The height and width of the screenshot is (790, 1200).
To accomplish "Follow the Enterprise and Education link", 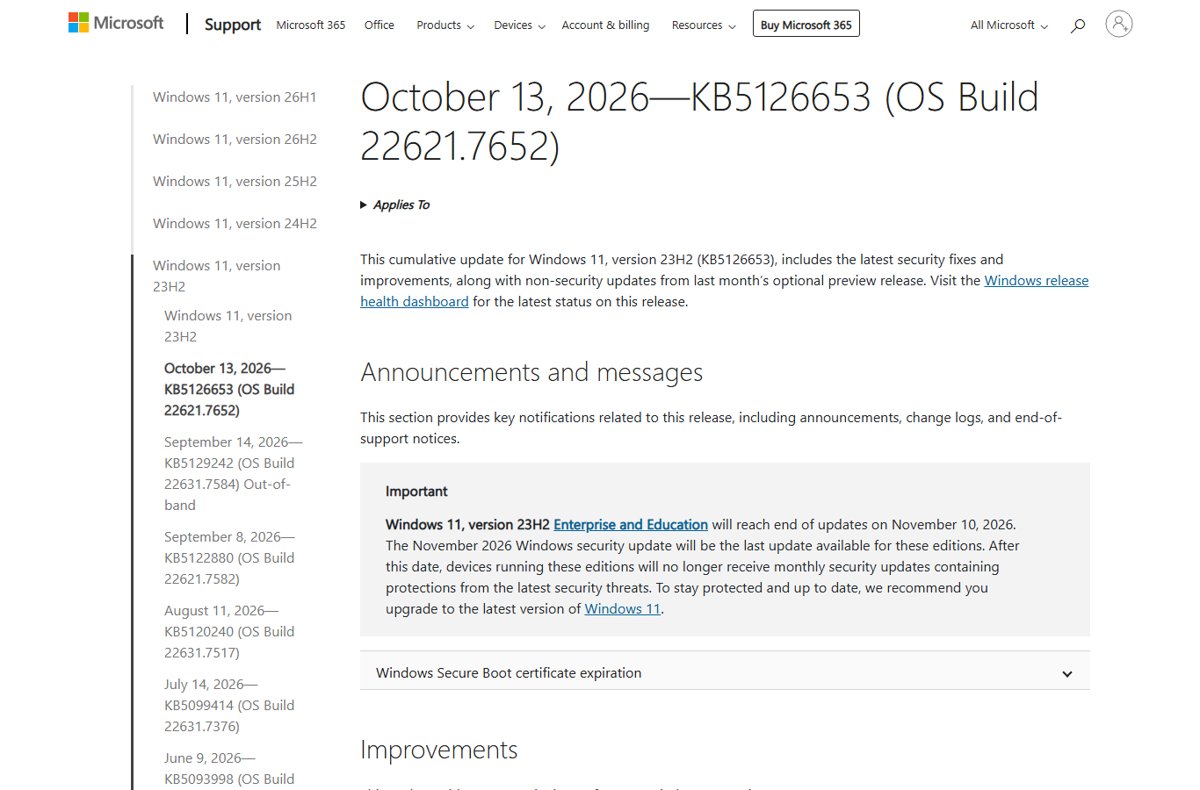I will pyautogui.click(x=630, y=524).
